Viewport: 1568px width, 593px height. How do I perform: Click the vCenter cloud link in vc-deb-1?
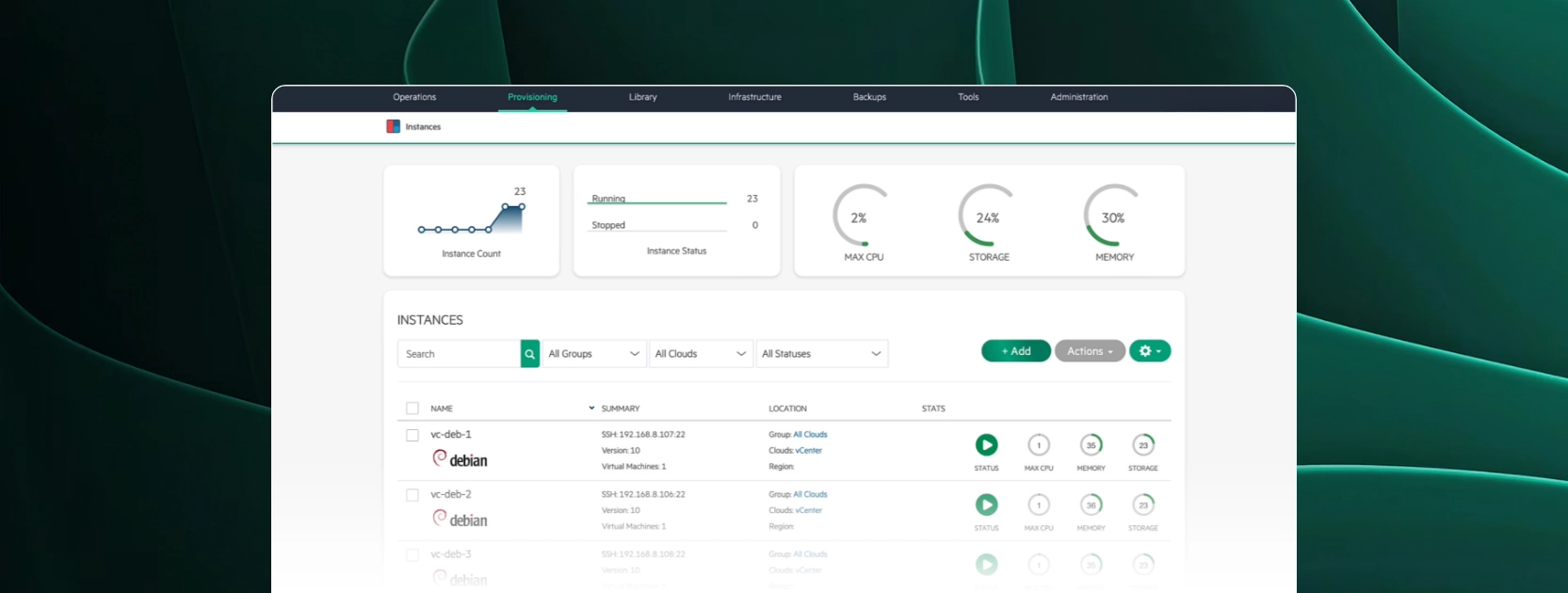(809, 451)
